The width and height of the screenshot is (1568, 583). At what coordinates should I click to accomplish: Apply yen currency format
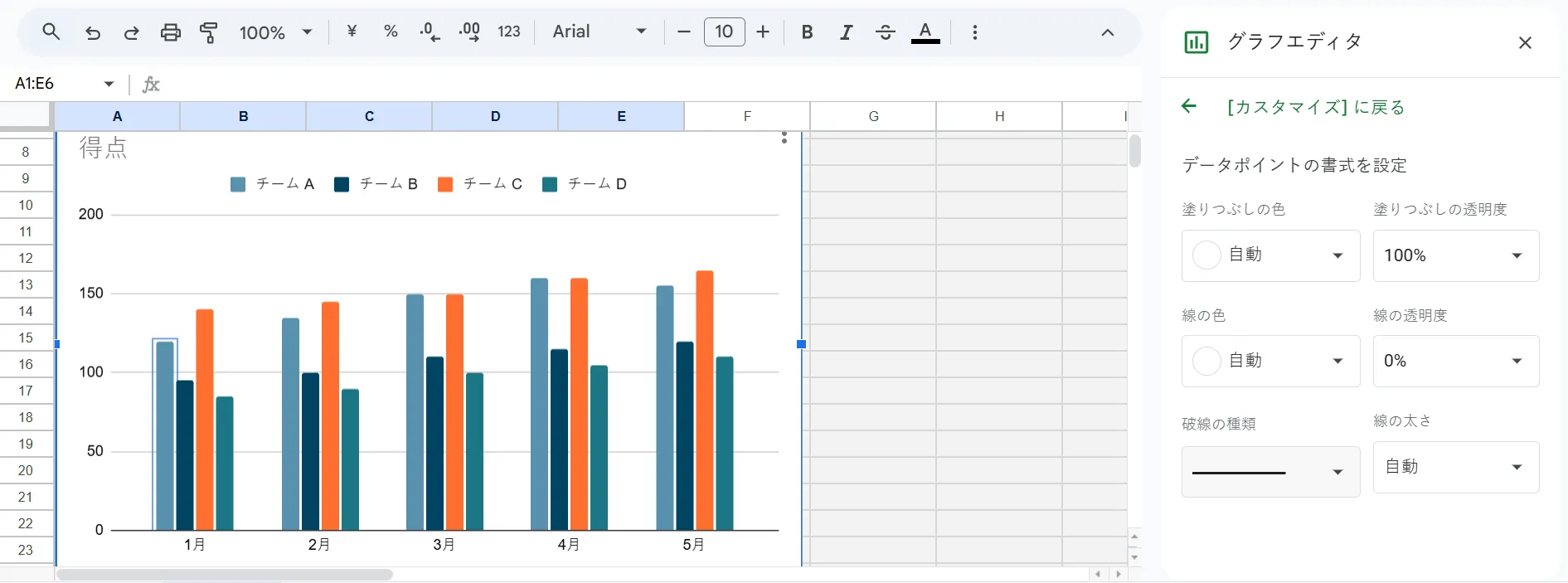[x=352, y=32]
